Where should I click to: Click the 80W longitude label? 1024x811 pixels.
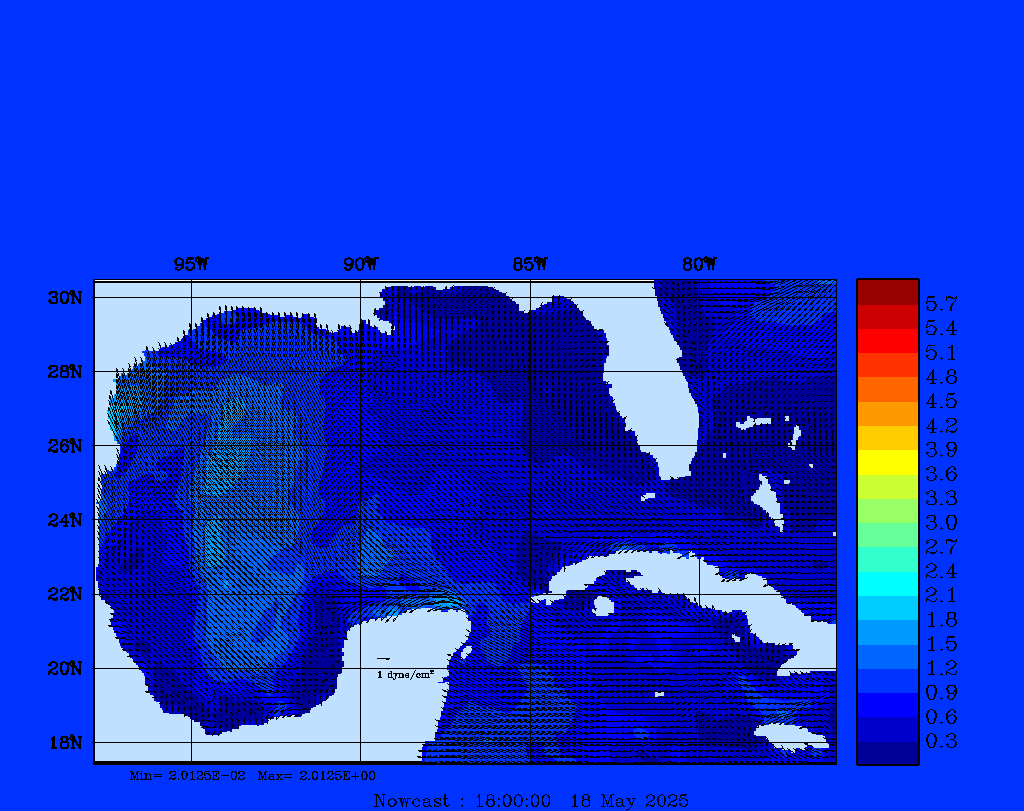(x=699, y=264)
